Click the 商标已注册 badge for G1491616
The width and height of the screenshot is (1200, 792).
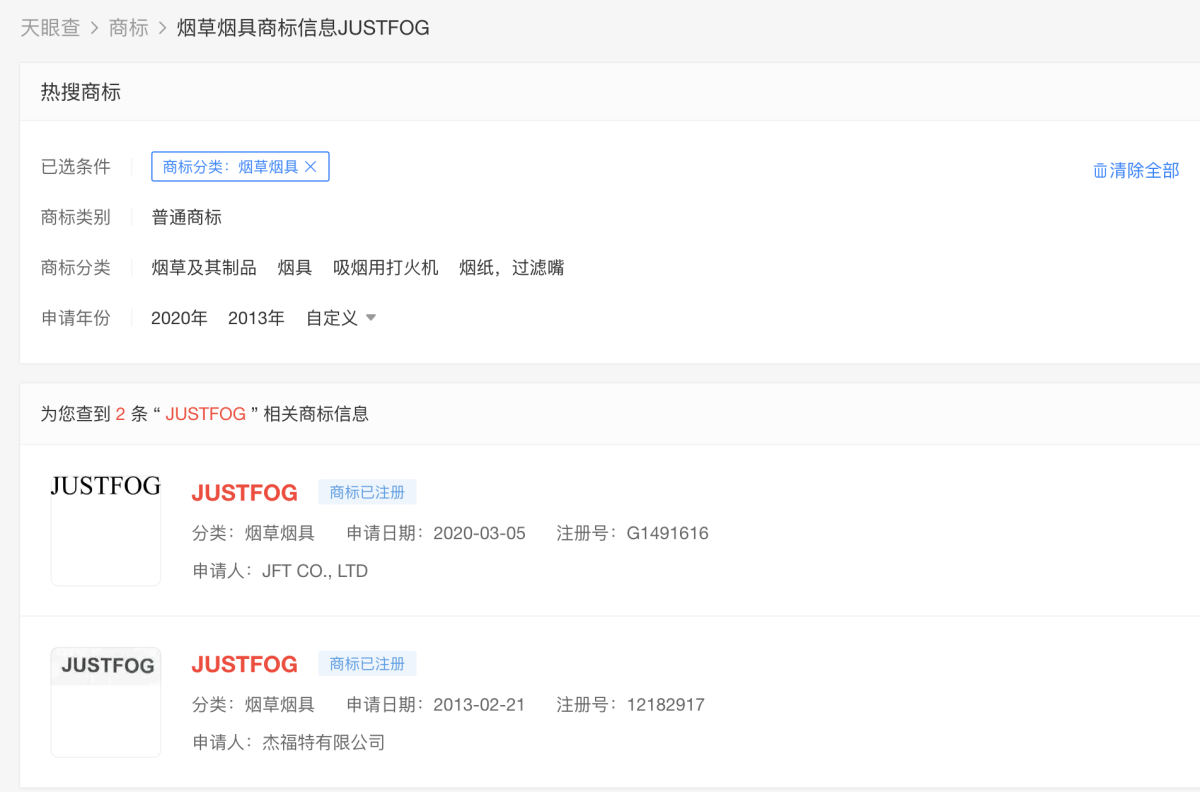[367, 492]
